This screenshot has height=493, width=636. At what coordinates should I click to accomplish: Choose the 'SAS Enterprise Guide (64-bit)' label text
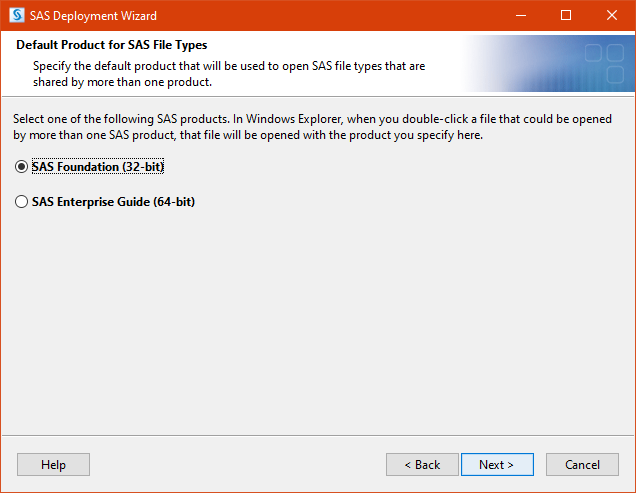click(x=114, y=202)
